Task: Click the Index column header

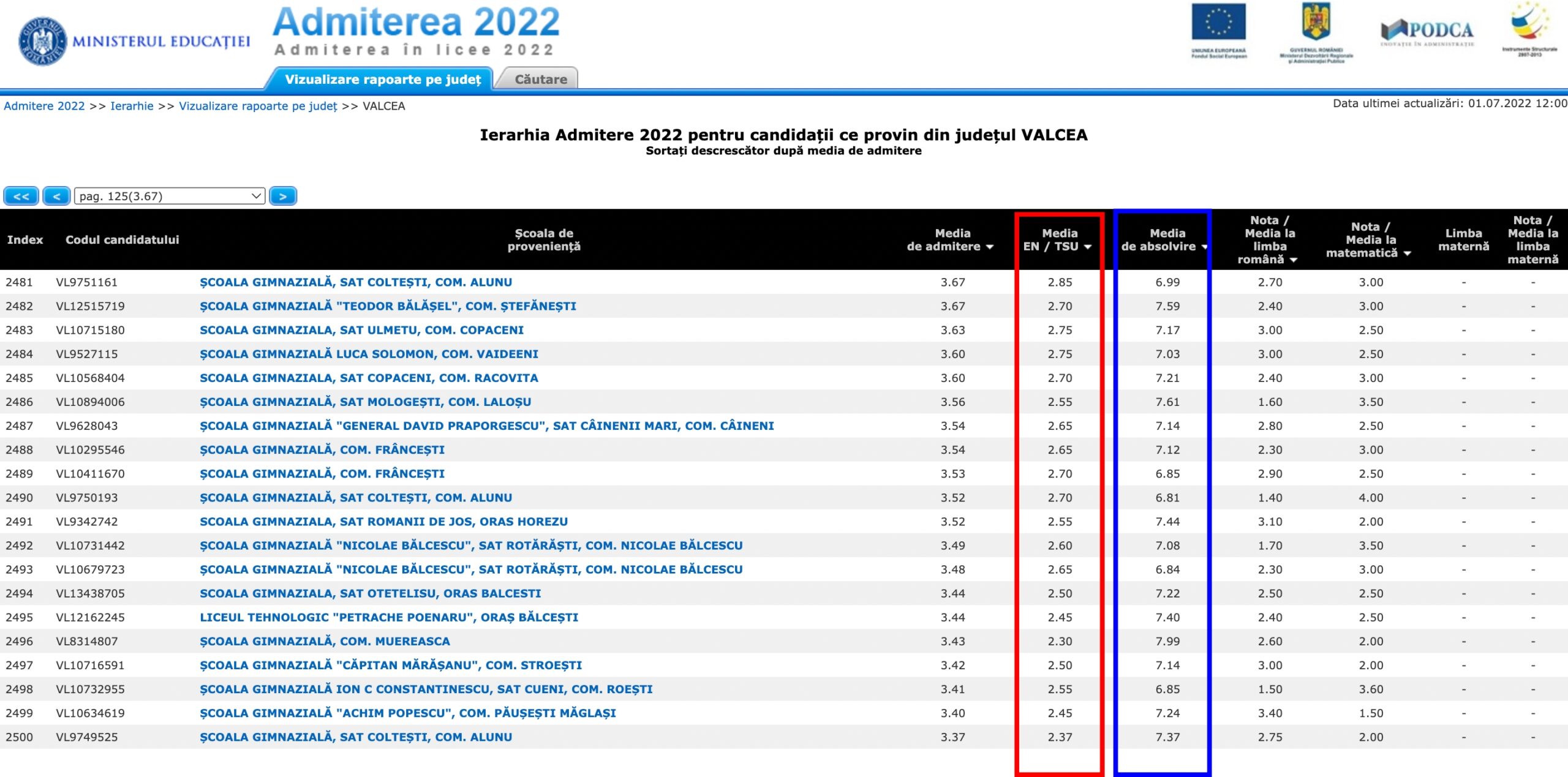Action: coord(25,240)
